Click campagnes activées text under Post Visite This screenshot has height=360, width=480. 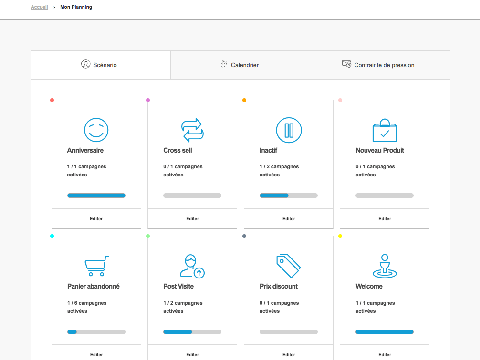[x=183, y=307]
